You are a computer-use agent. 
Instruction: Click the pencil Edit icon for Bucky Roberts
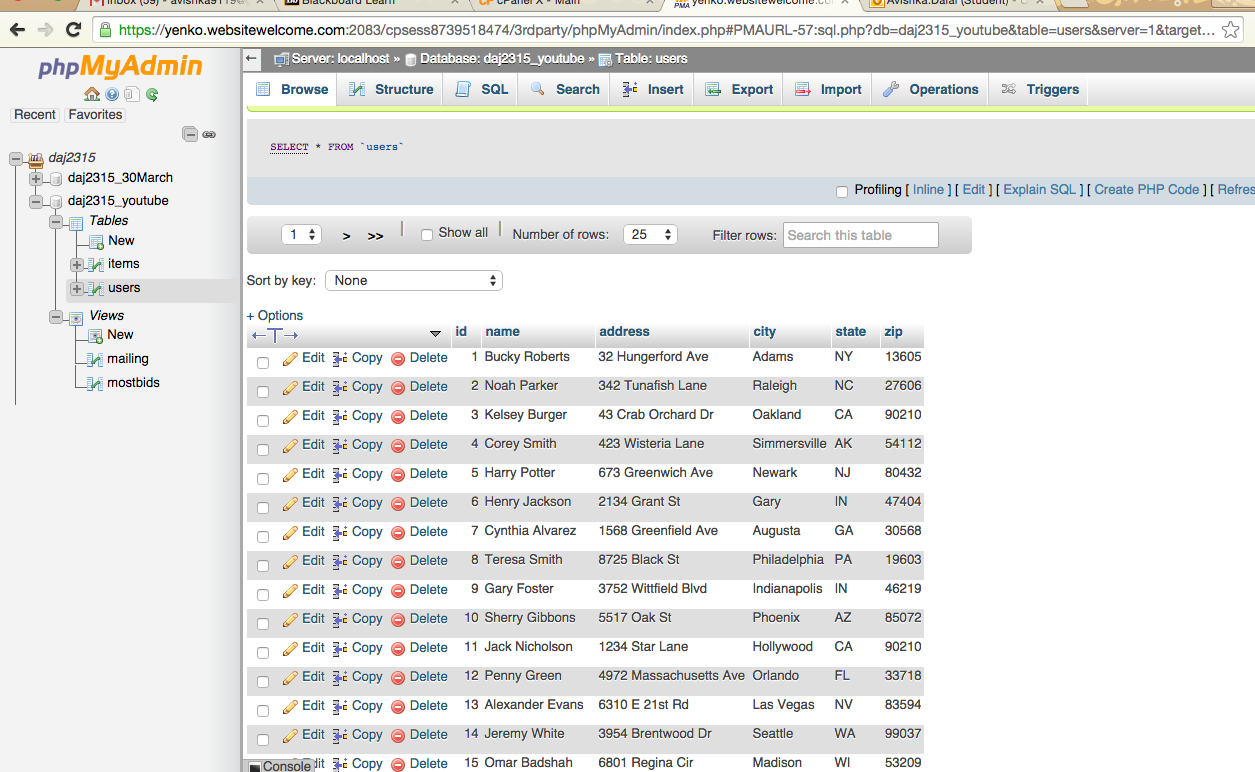point(290,358)
